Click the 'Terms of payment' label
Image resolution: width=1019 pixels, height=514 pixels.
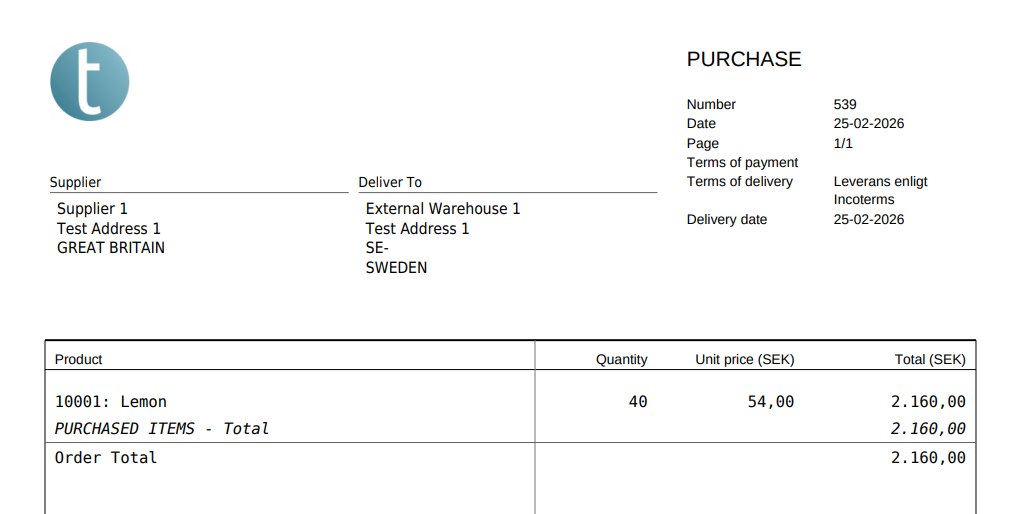click(x=742, y=162)
